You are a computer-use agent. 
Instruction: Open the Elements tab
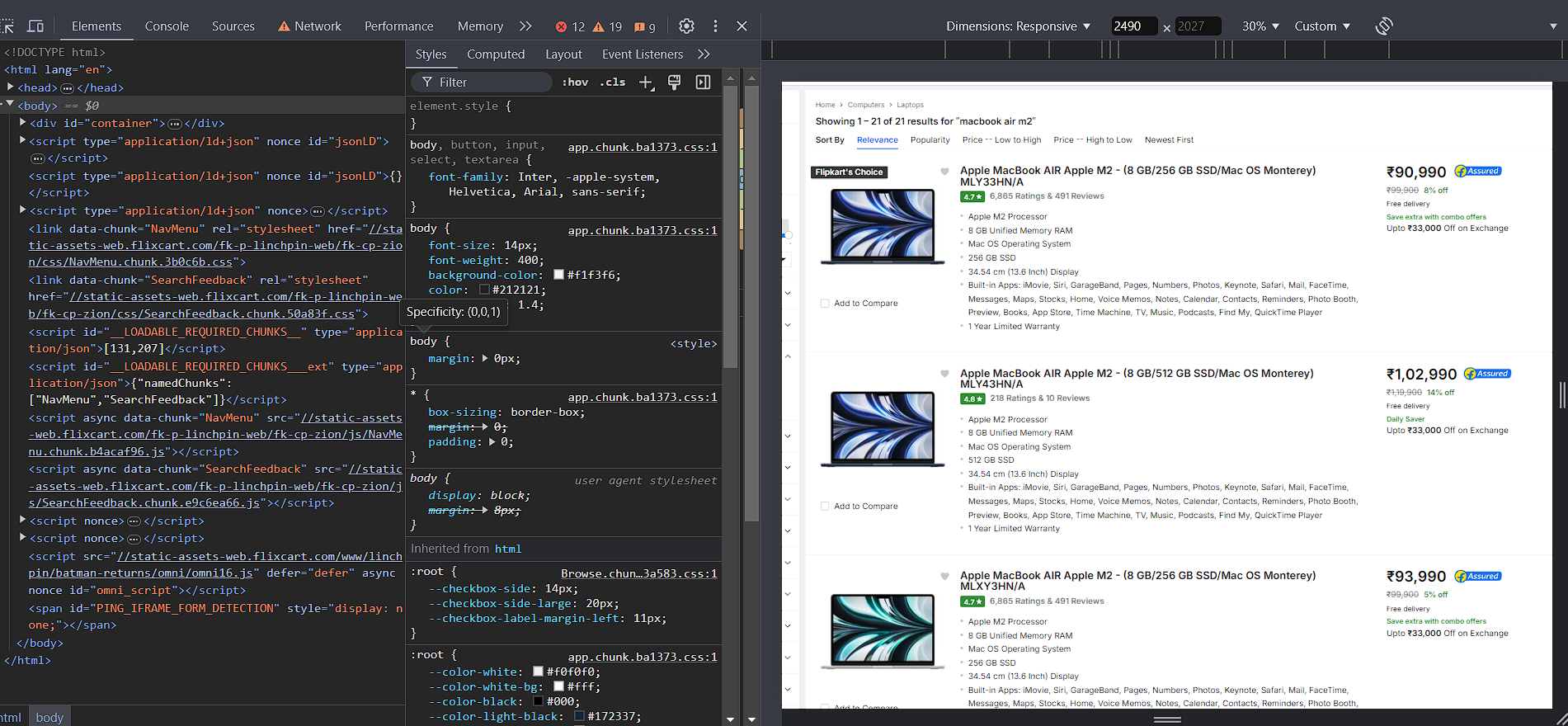(x=97, y=26)
